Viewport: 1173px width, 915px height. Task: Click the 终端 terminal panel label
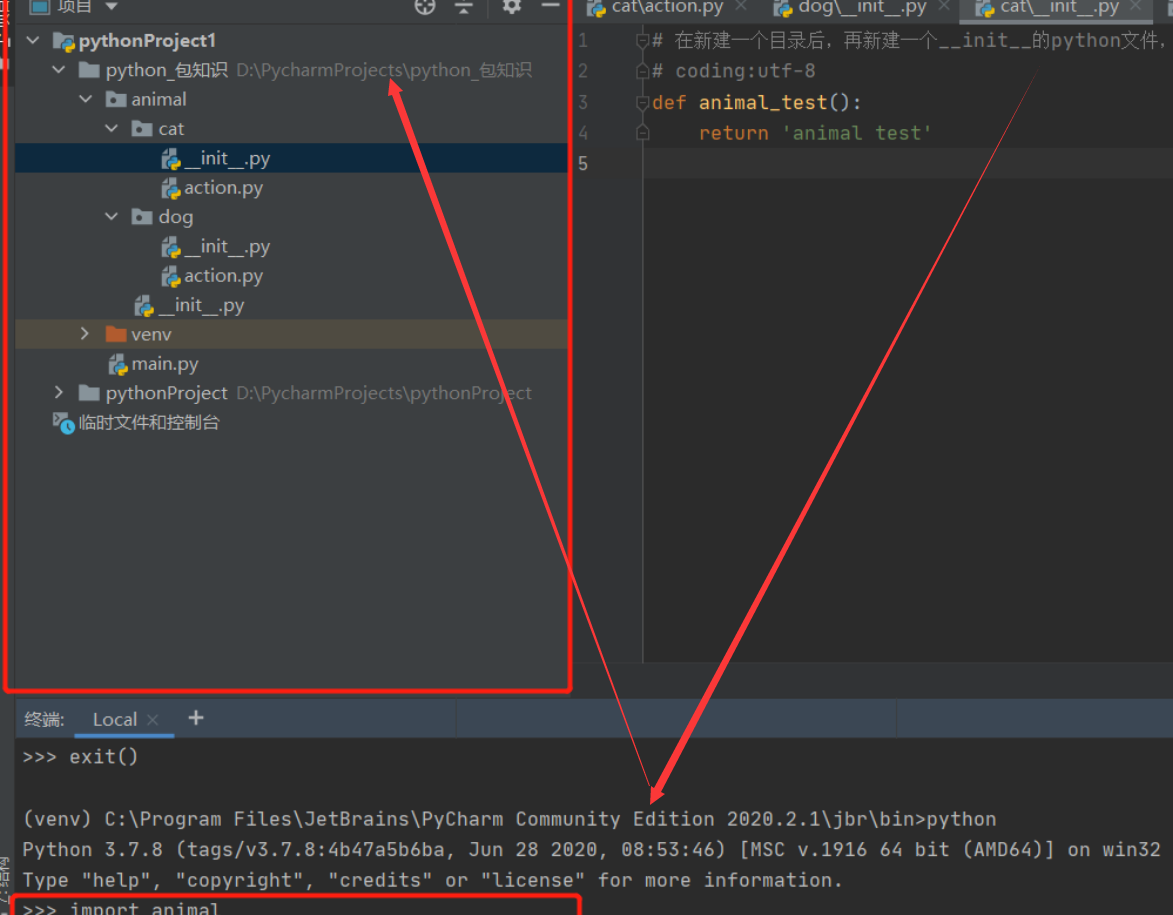pyautogui.click(x=44, y=720)
